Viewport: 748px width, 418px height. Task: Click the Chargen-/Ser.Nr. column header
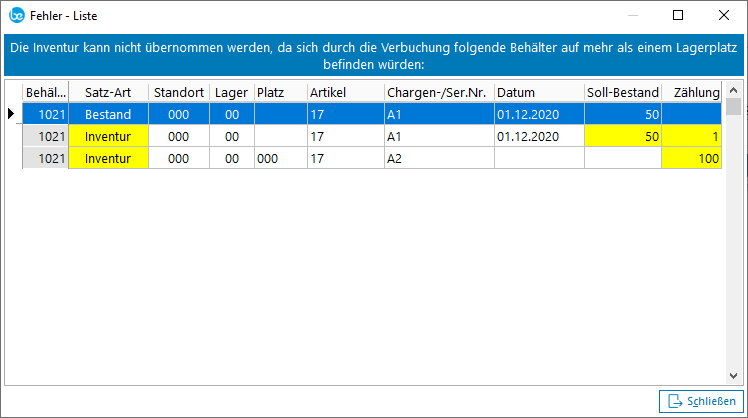(x=437, y=93)
